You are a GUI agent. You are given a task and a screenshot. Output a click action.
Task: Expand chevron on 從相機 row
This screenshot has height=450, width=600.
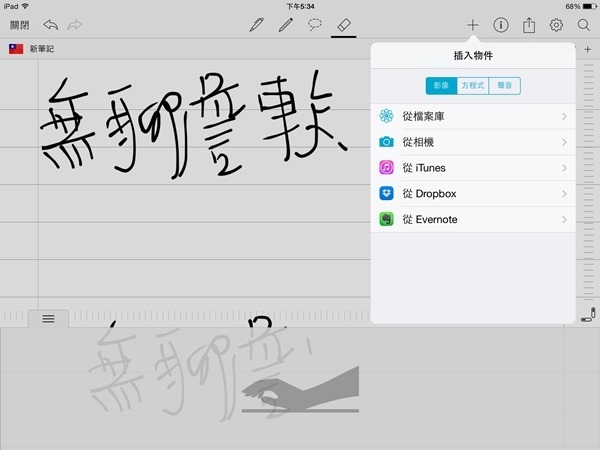pos(564,142)
